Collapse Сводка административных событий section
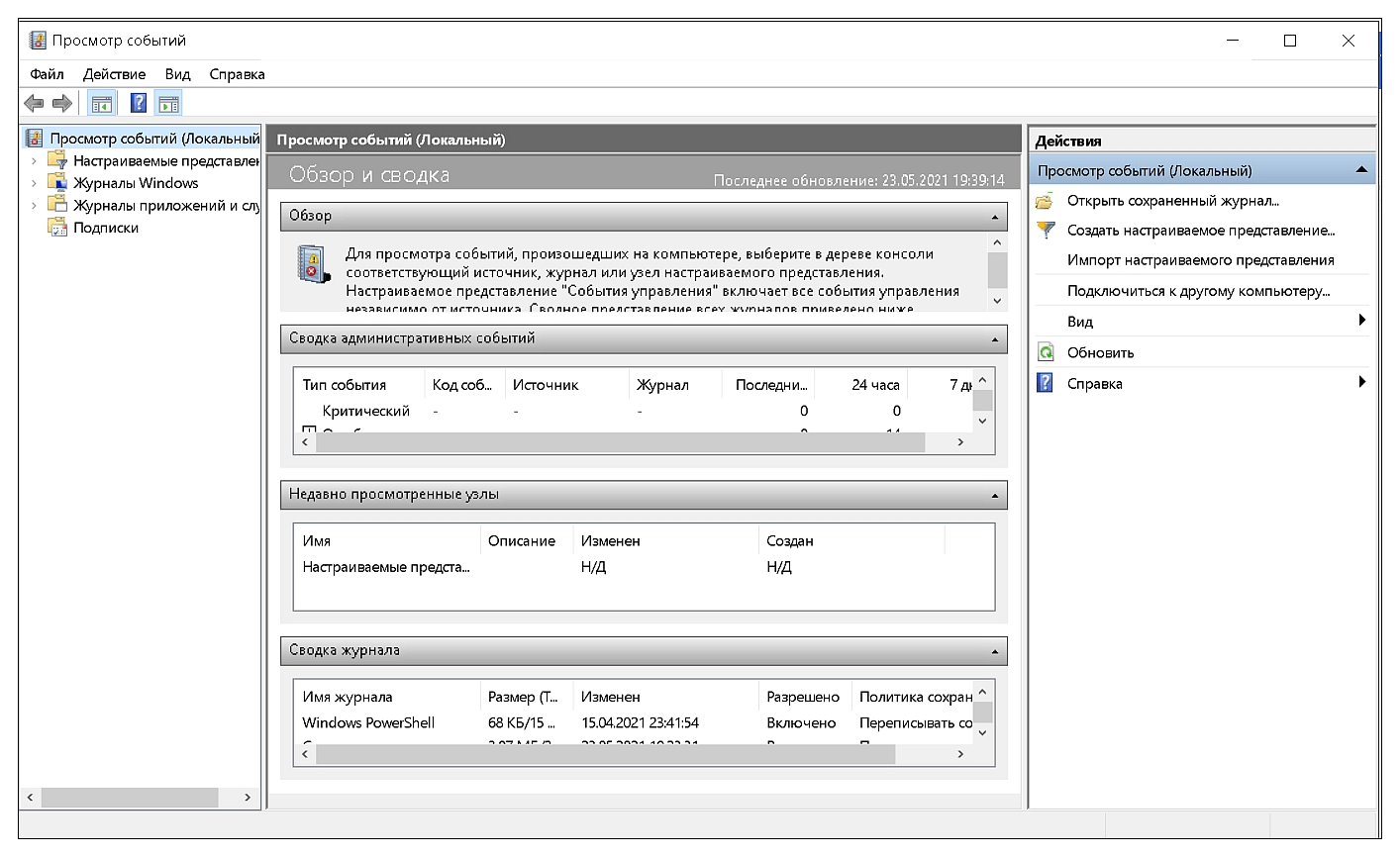The image size is (1400, 857). click(x=995, y=339)
